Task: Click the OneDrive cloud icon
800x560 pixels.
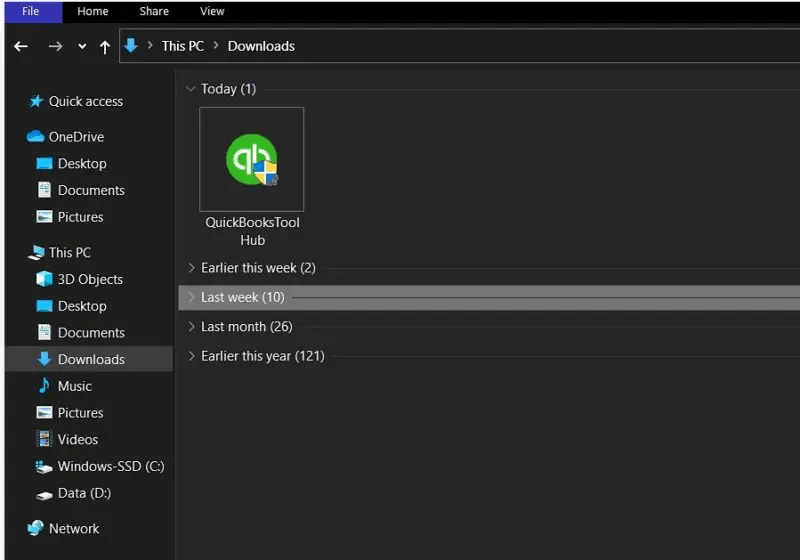Action: (36, 137)
